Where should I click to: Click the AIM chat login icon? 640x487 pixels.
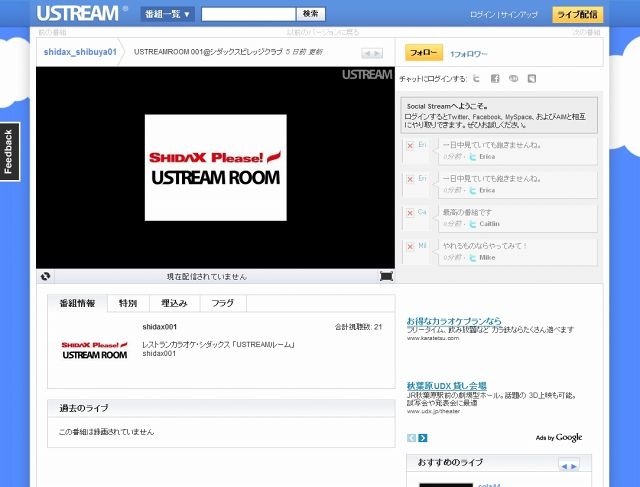[x=531, y=78]
